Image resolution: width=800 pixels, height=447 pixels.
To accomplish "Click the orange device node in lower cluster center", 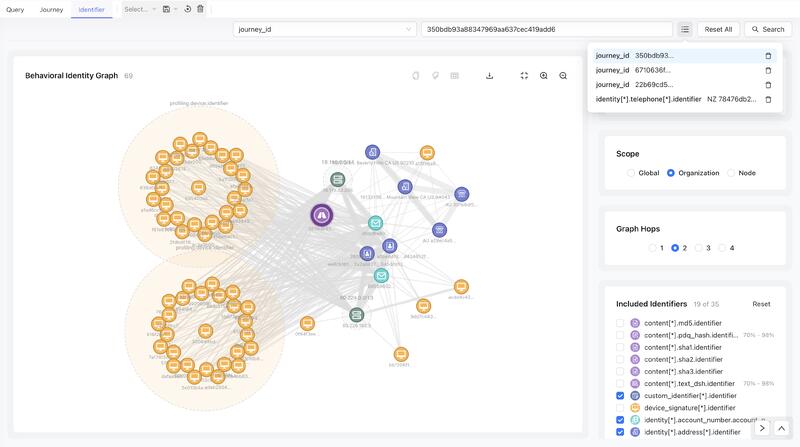I will point(206,331).
